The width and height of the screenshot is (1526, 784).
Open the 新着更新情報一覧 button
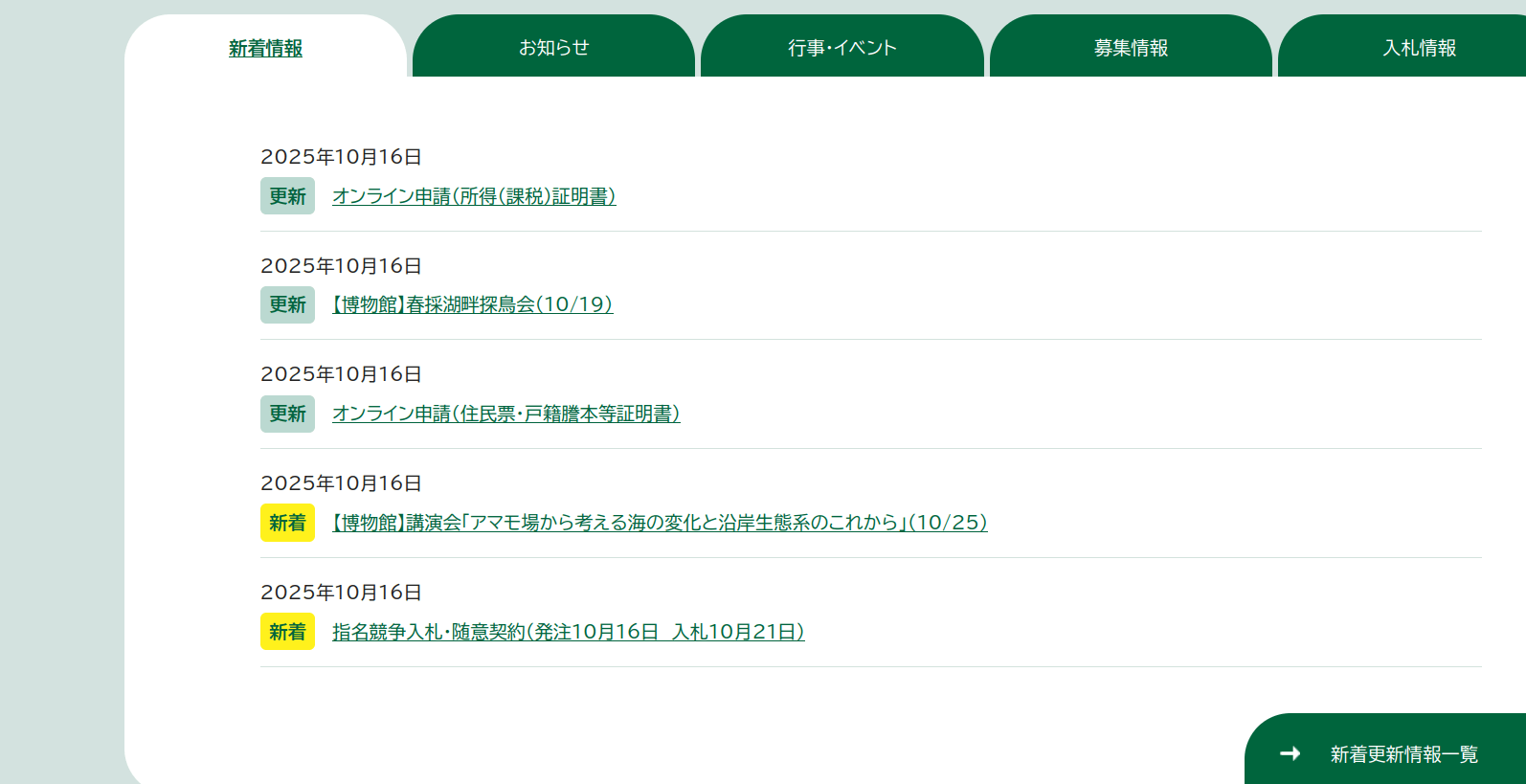(x=1403, y=754)
